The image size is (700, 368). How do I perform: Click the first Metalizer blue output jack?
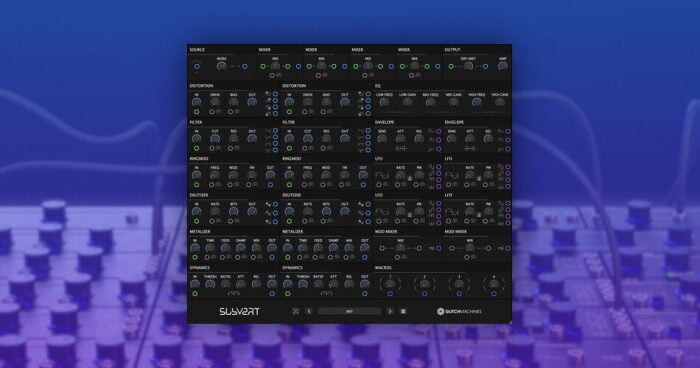pos(272,257)
